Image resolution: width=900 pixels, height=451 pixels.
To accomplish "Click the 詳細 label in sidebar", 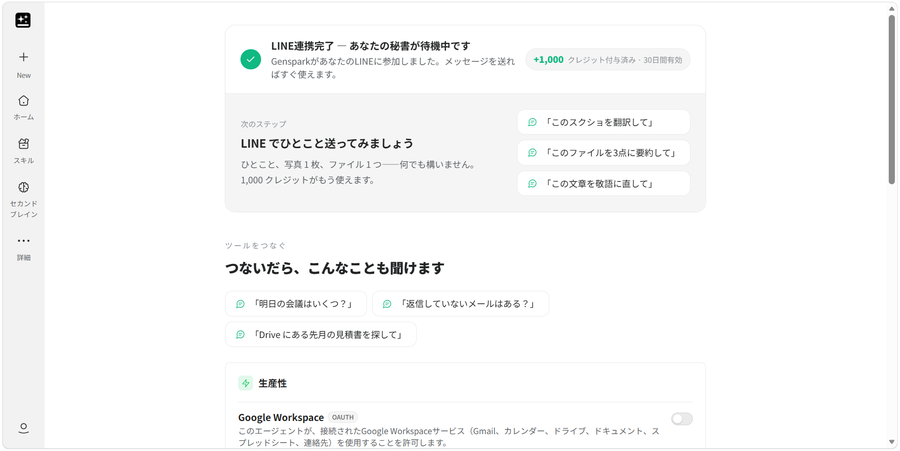I will point(24,258).
